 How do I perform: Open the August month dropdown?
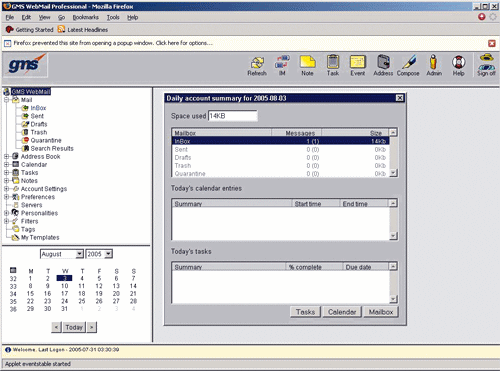(79, 254)
